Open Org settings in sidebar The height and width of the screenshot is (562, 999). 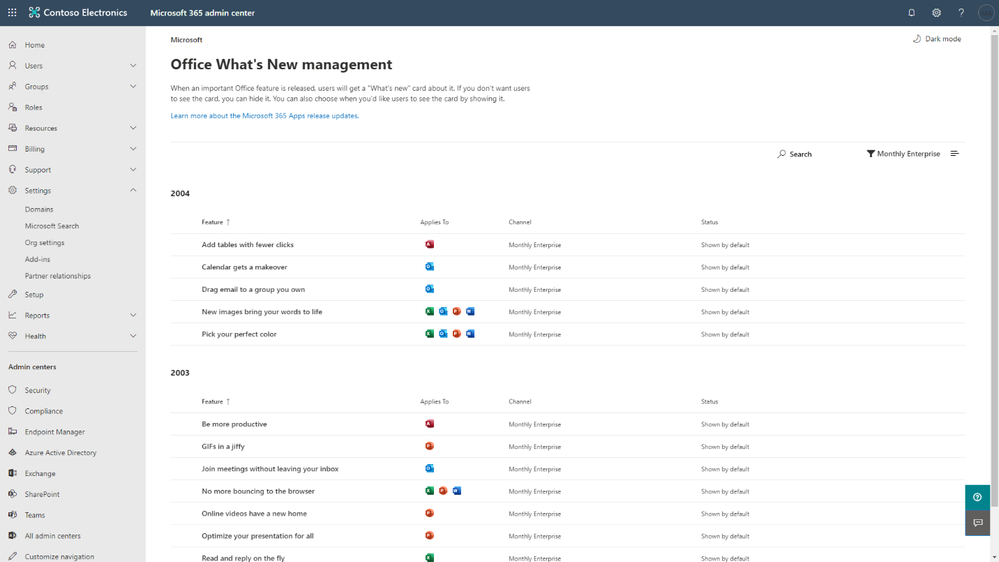pos(45,243)
